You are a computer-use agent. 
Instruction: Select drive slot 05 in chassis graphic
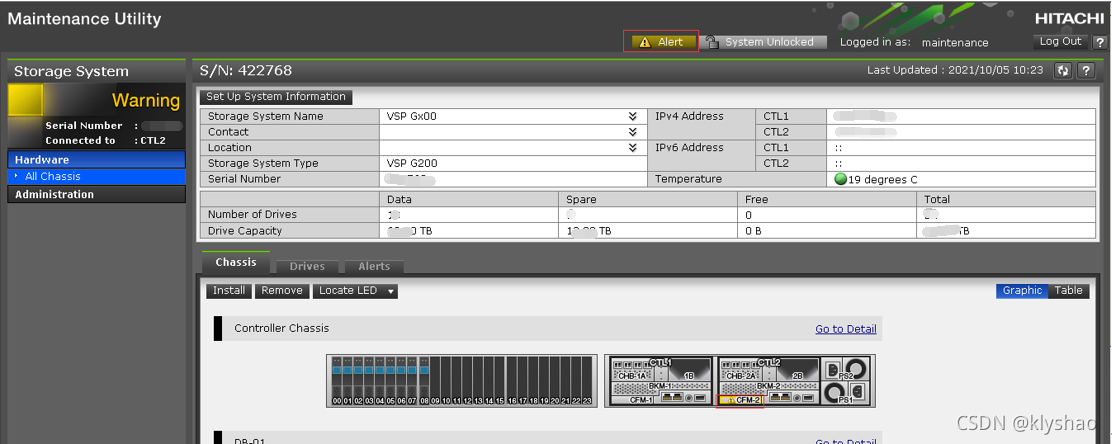[x=391, y=382]
